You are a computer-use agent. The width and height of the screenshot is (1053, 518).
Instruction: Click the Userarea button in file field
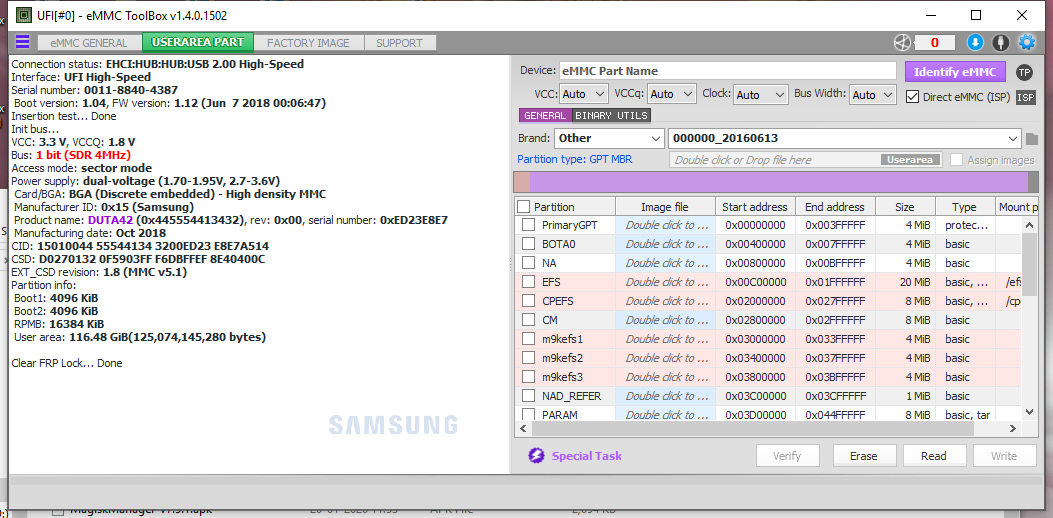coord(909,160)
